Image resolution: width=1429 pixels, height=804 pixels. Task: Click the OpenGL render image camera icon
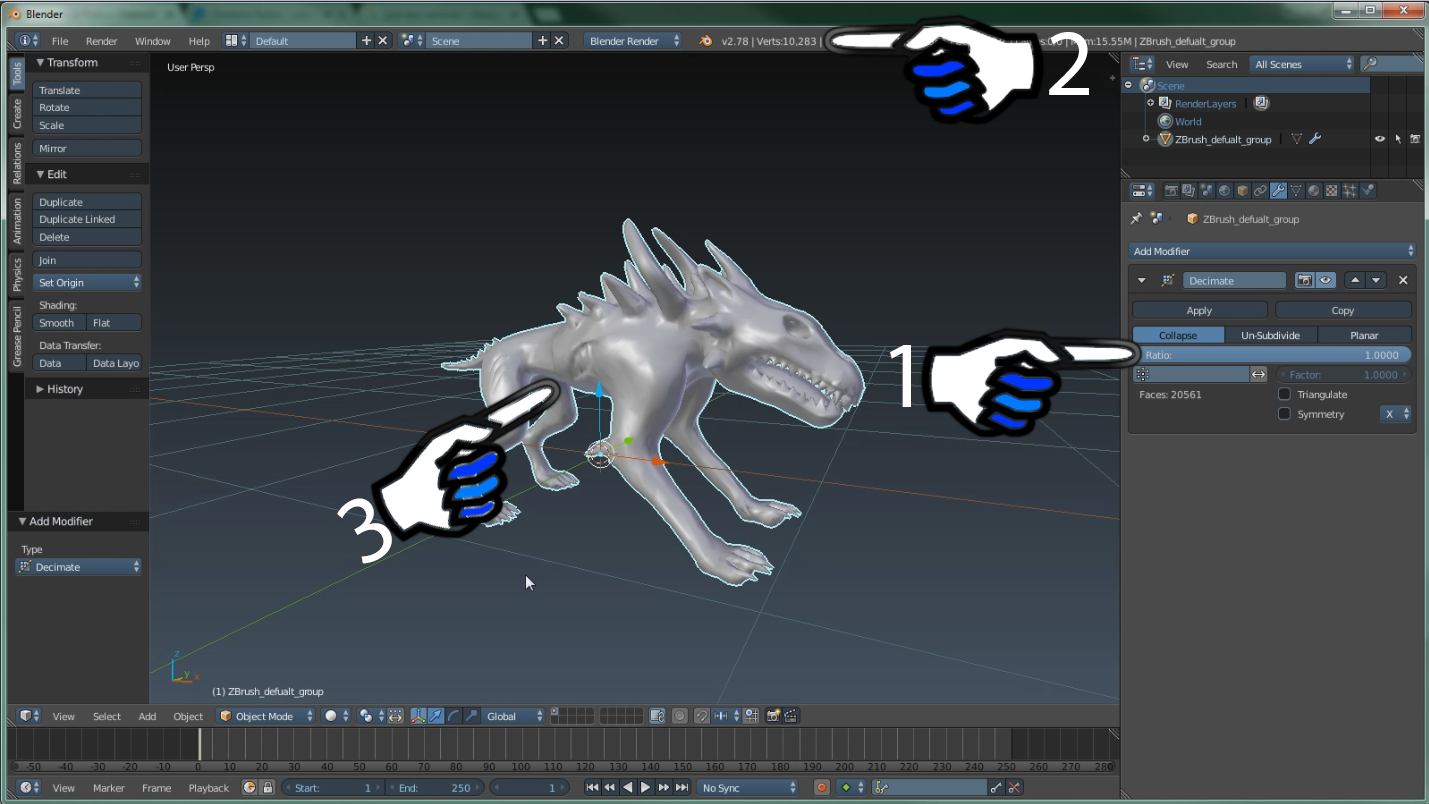tap(773, 716)
